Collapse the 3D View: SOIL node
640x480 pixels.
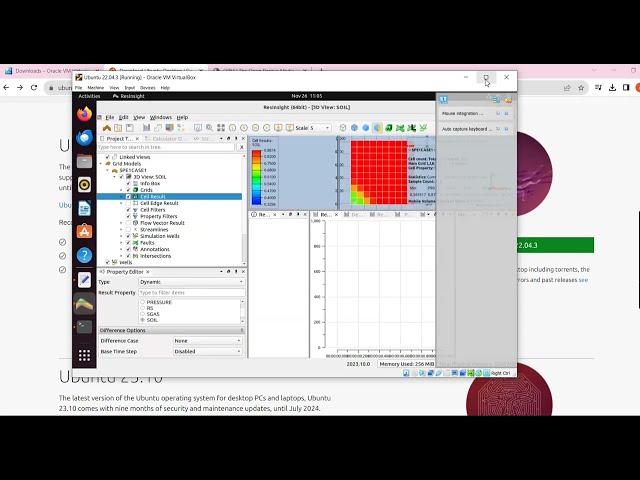(115, 177)
